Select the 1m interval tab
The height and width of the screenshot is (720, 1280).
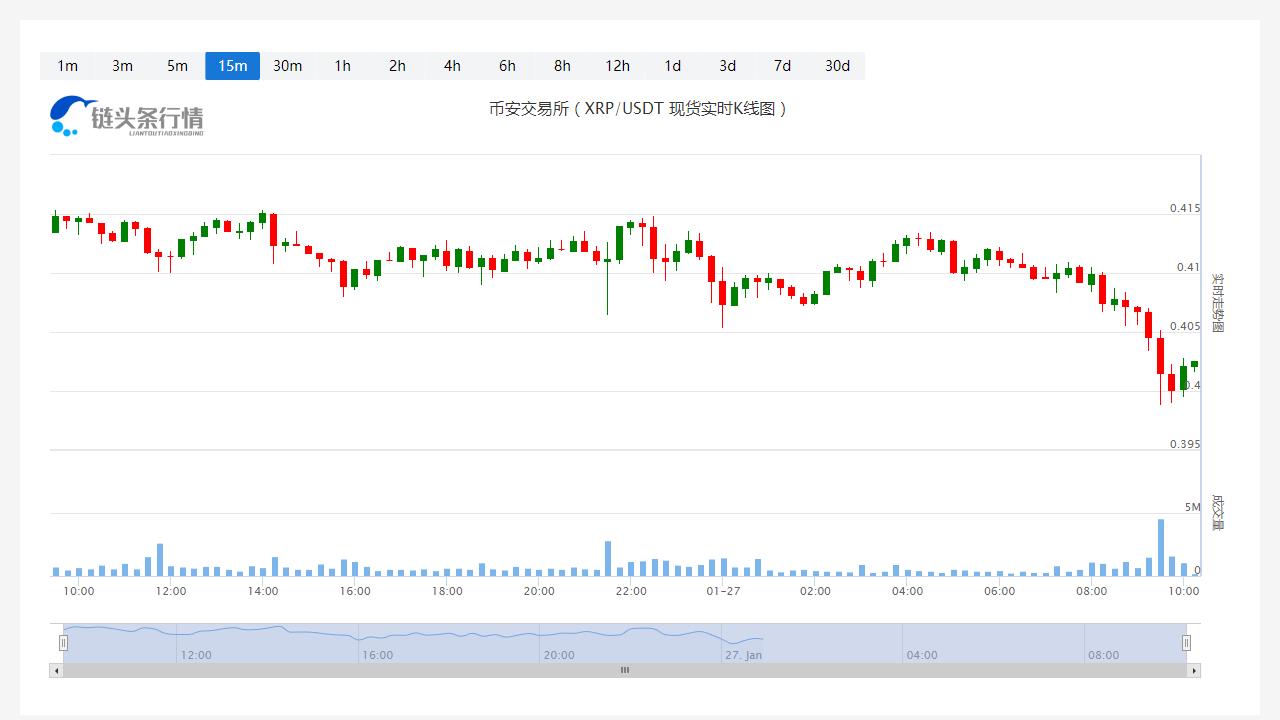tap(67, 66)
